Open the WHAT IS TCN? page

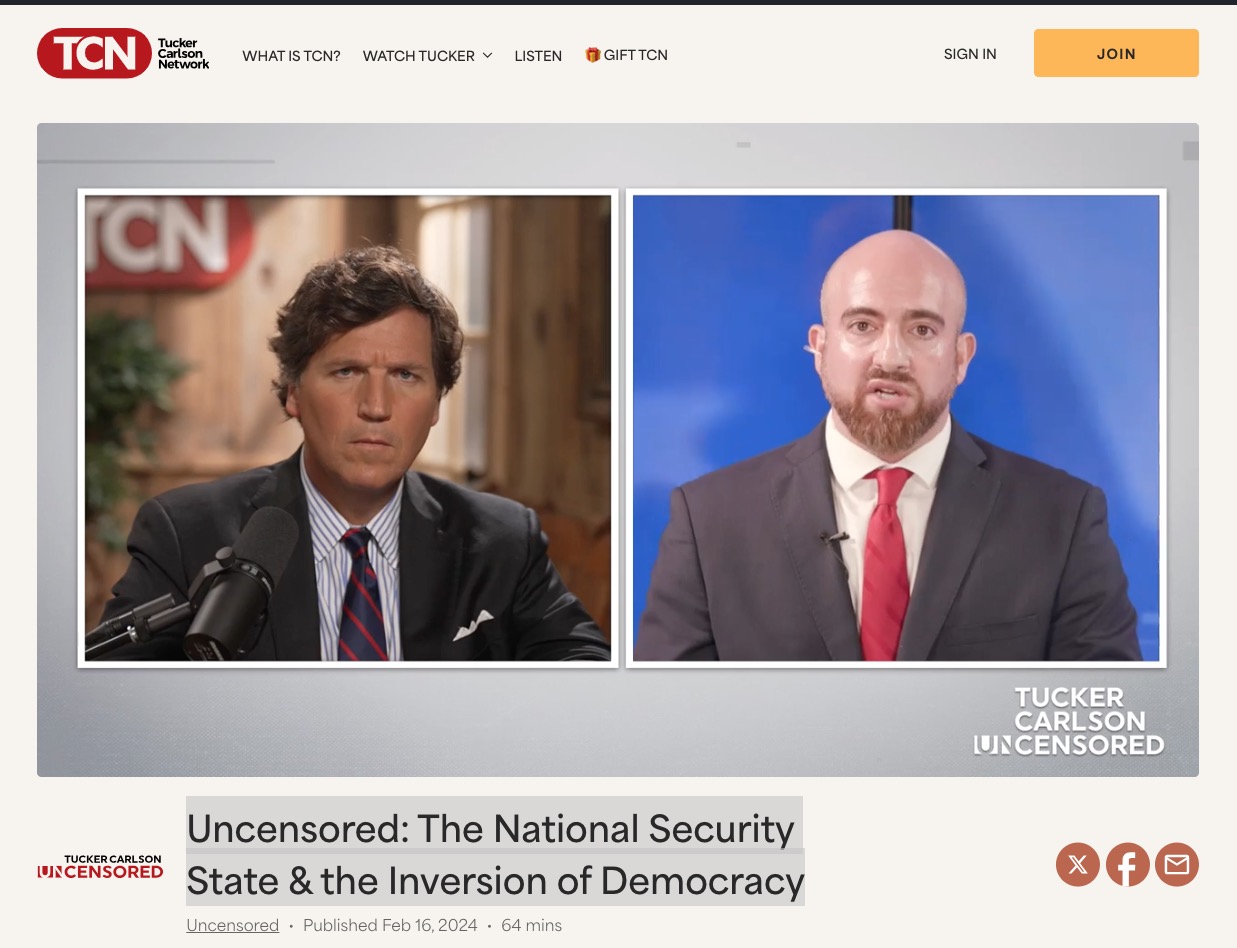coord(291,56)
